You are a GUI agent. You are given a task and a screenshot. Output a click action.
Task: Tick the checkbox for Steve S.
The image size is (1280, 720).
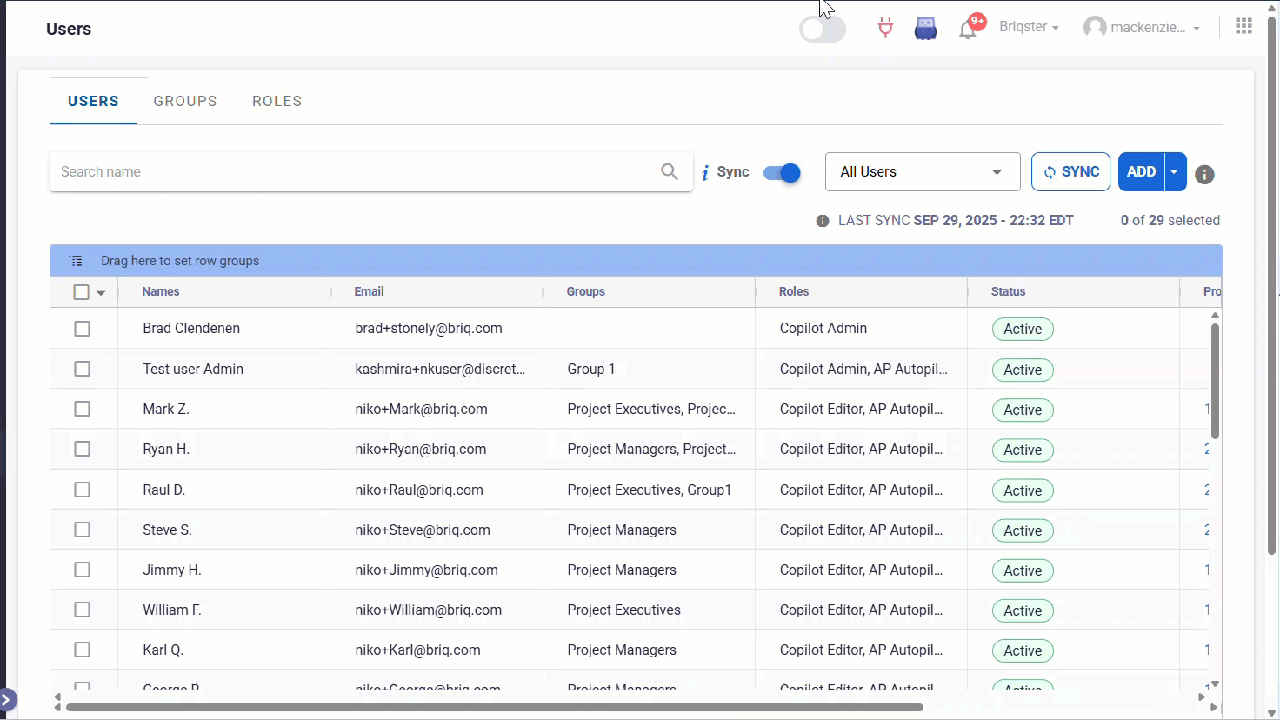pyautogui.click(x=82, y=530)
